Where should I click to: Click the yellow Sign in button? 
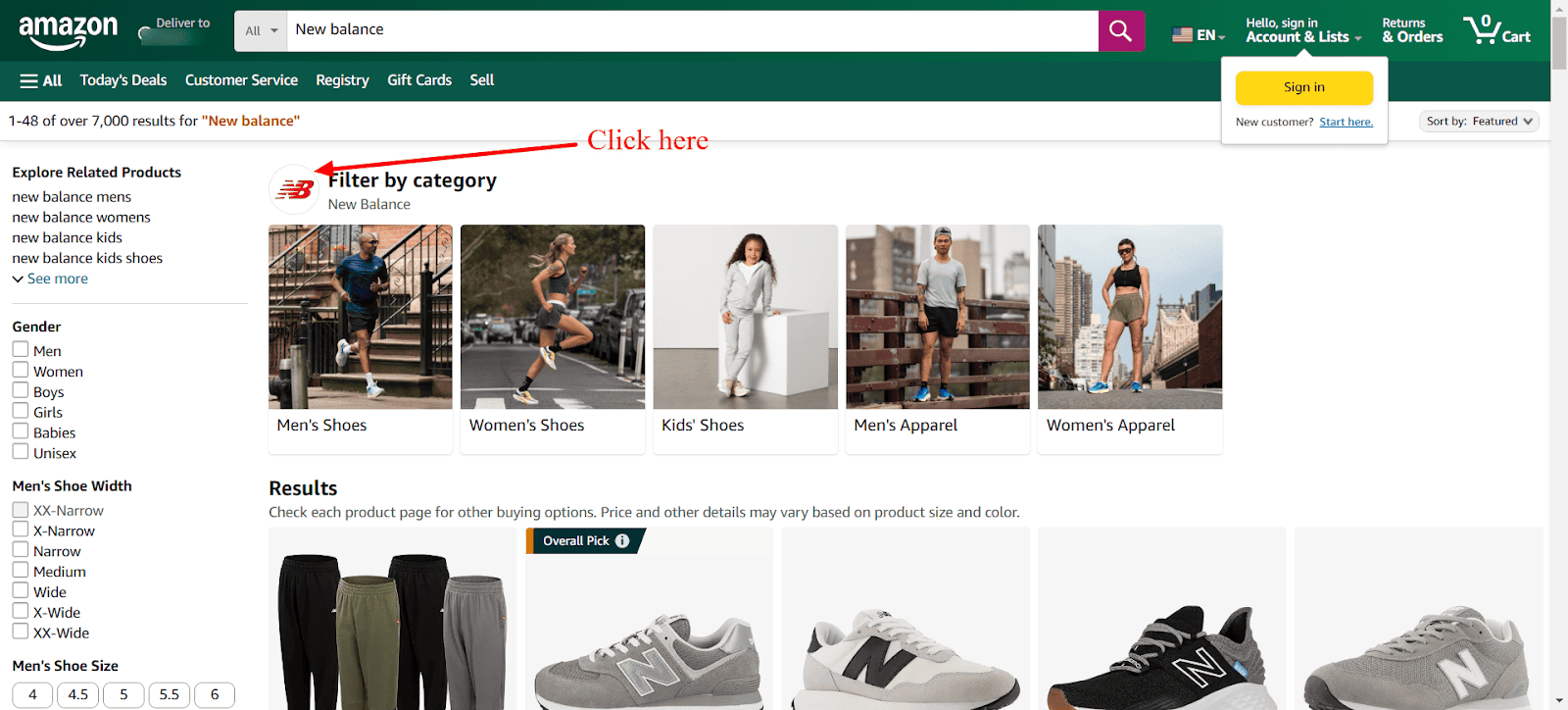(x=1304, y=87)
